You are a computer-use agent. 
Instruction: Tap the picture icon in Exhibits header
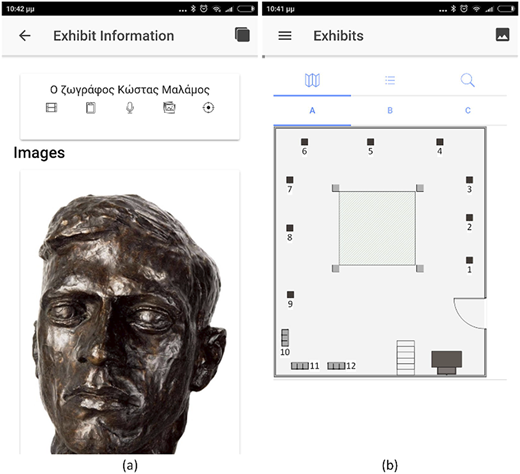(502, 35)
